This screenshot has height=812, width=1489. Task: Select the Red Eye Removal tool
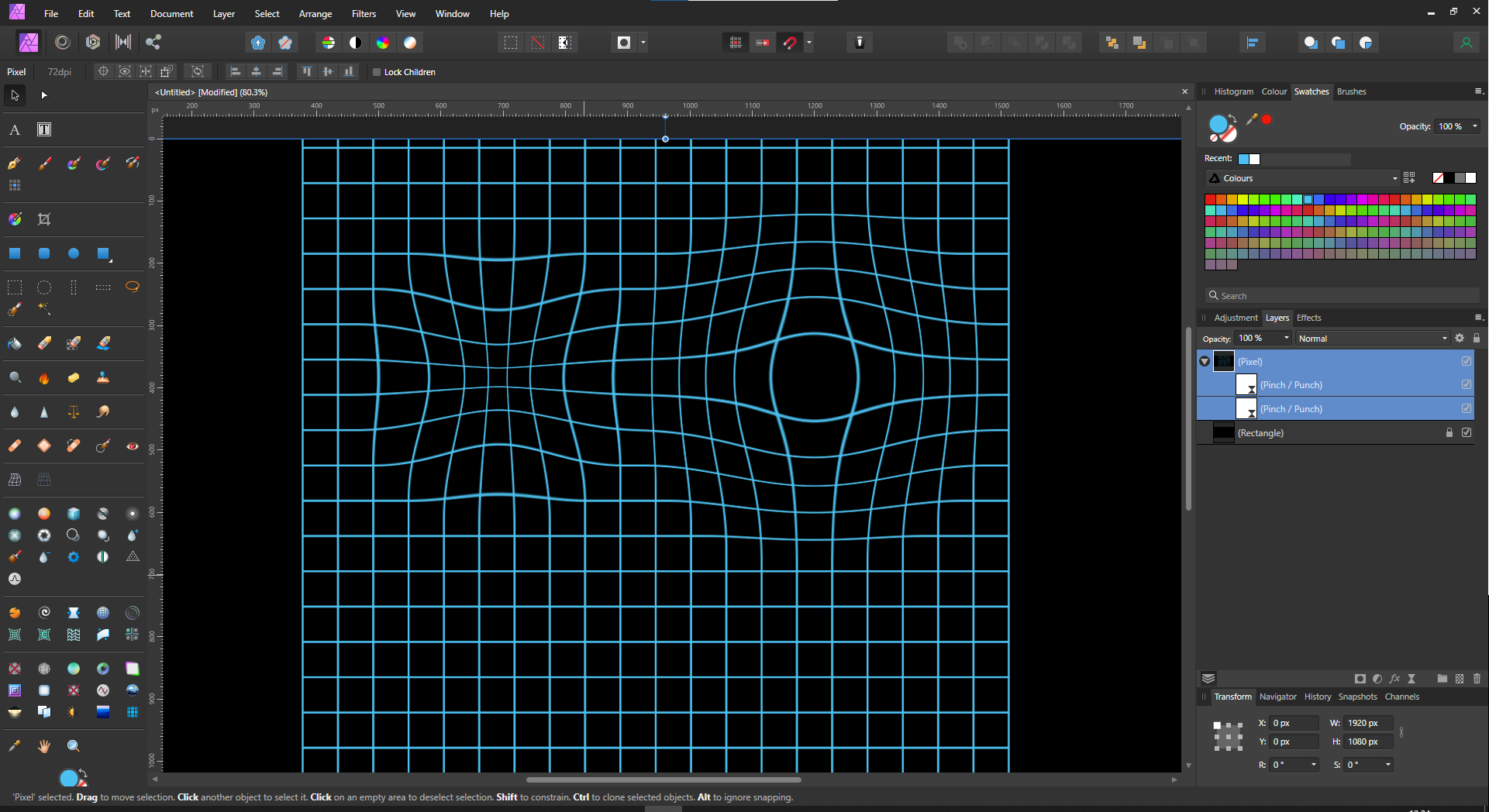tap(133, 446)
